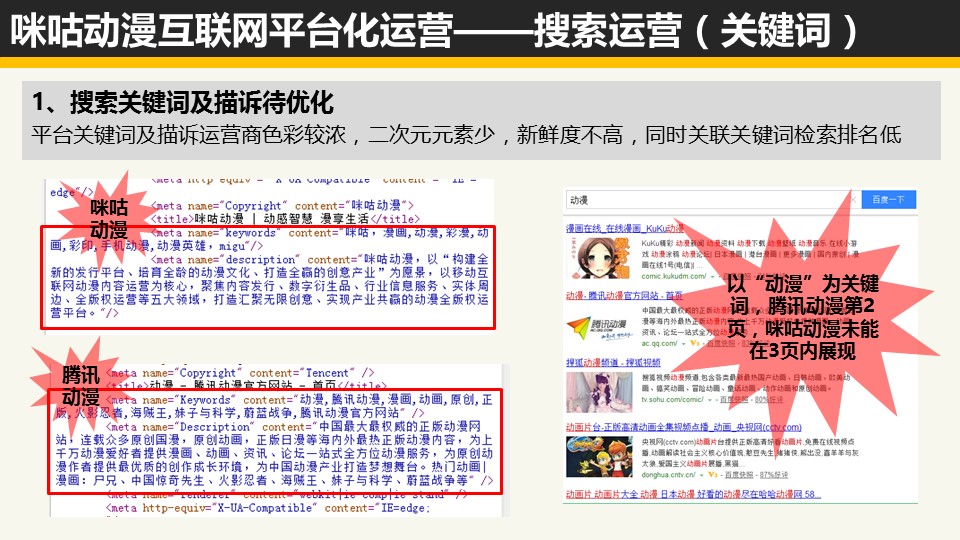Open the 动画片 动画片大全 哈哈动漫网 result link
Viewport: 960px width, 540px height.
tap(693, 494)
